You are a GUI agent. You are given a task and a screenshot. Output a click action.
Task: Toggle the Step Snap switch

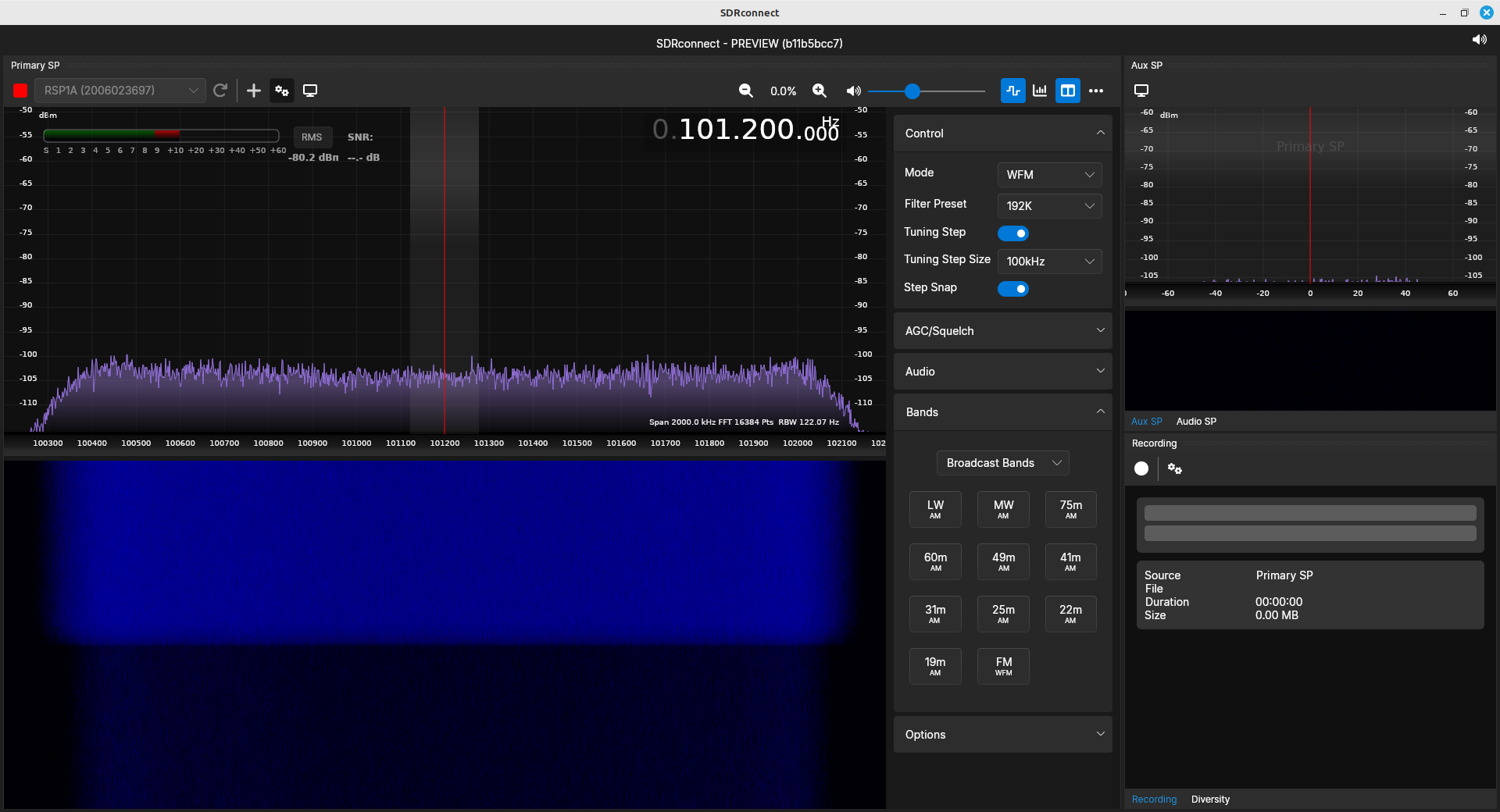(x=1013, y=289)
